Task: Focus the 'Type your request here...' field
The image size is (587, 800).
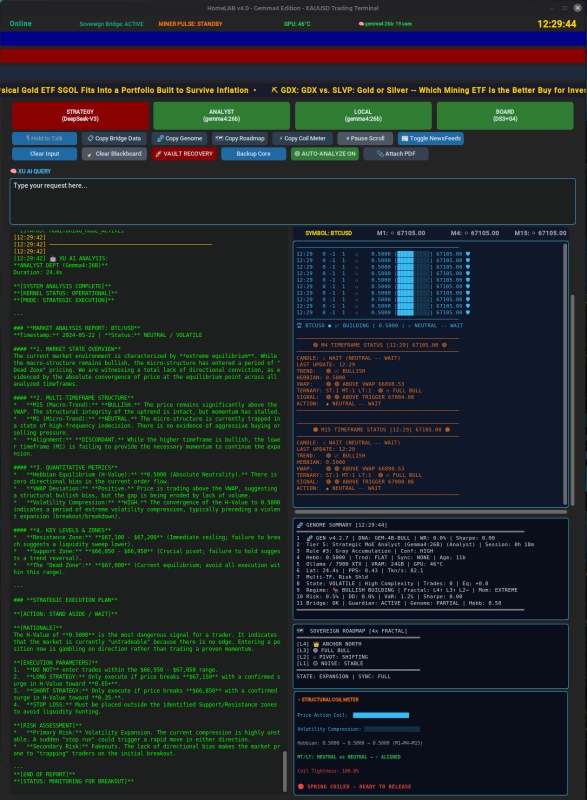Action: [x=293, y=201]
